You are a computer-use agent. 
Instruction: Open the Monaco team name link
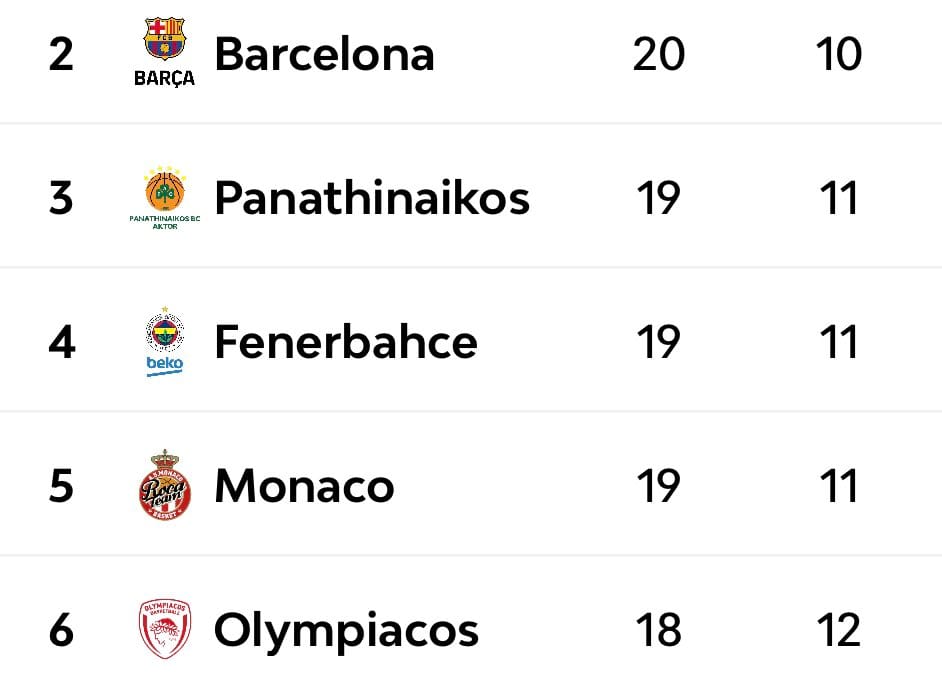(x=304, y=485)
